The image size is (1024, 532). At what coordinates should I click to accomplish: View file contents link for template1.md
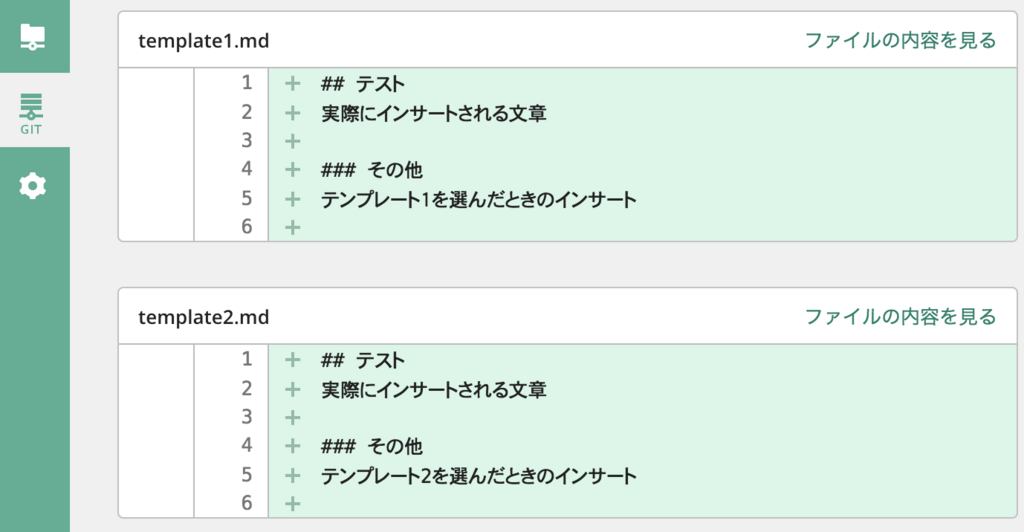pos(901,40)
